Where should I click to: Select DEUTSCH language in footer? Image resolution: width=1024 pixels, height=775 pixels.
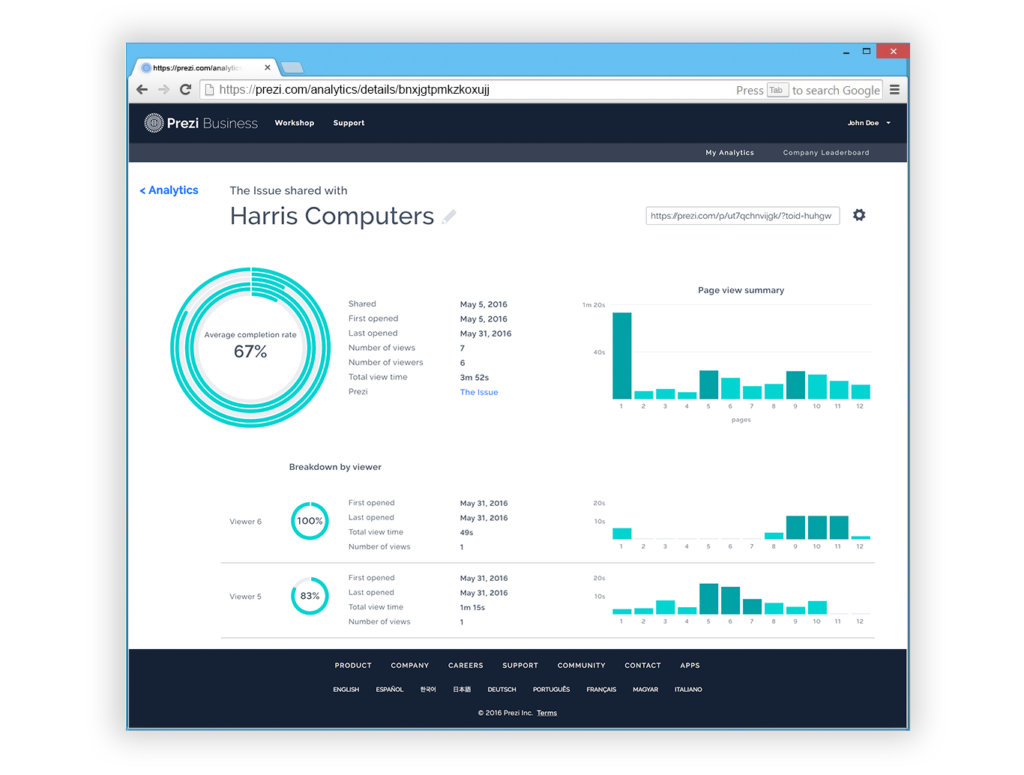502,689
